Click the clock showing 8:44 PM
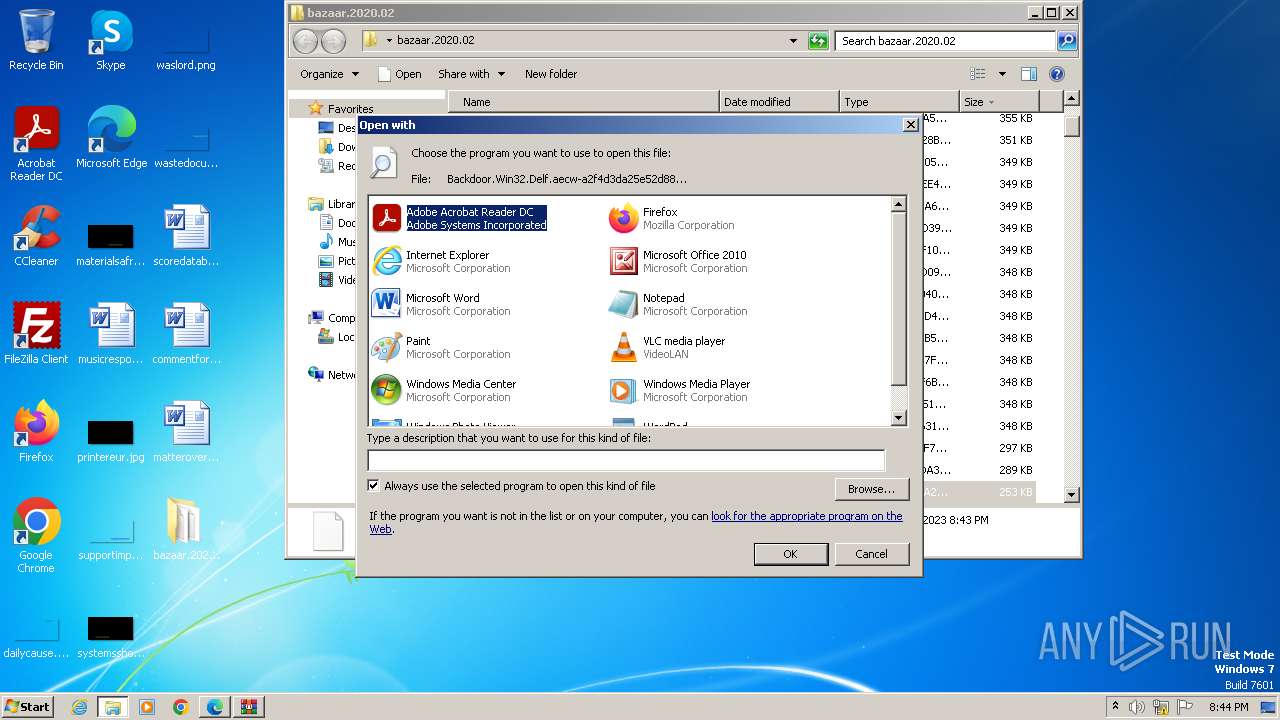The height and width of the screenshot is (720, 1280). pos(1228,707)
